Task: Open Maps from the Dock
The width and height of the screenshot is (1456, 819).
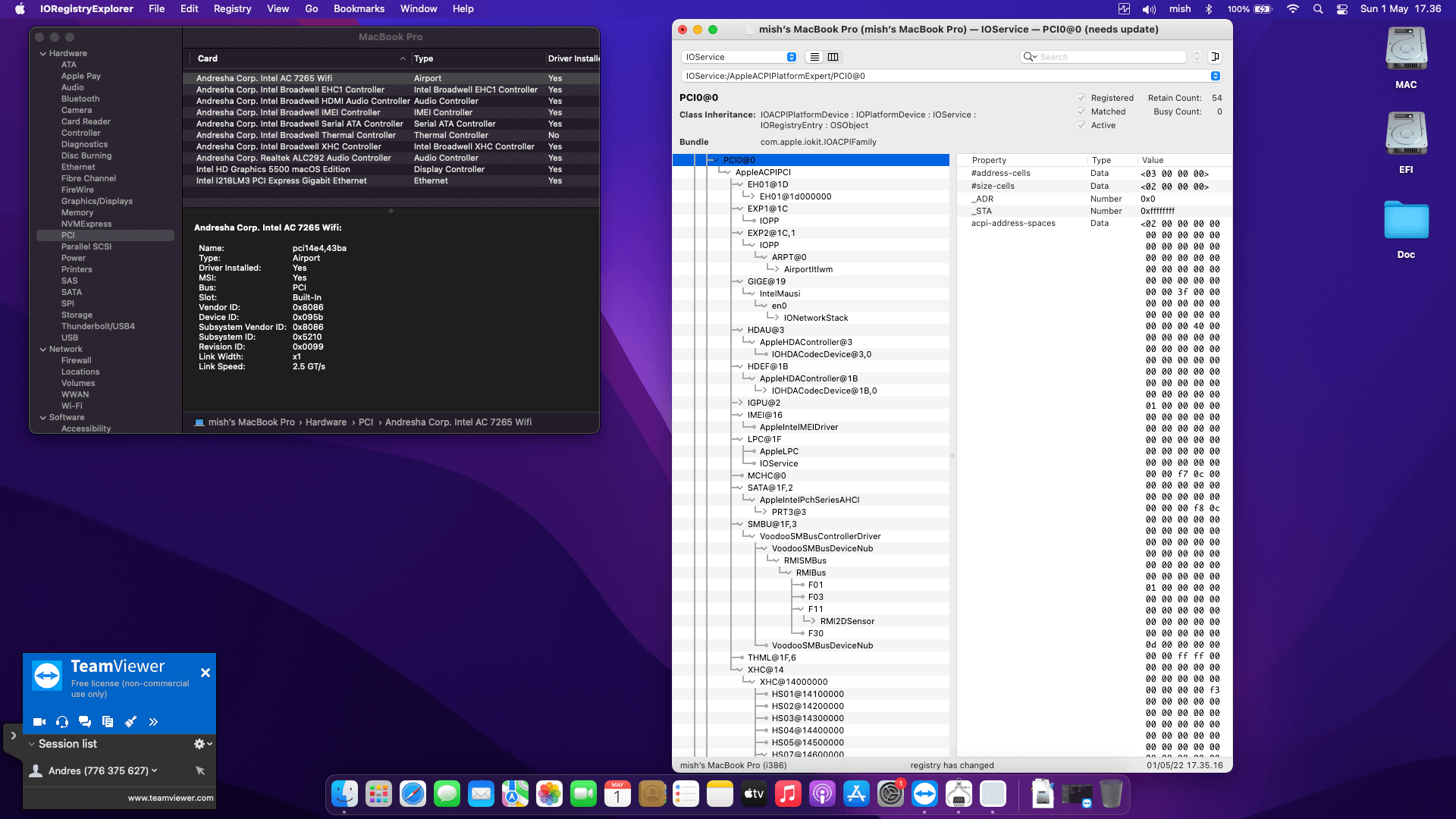Action: 515,794
